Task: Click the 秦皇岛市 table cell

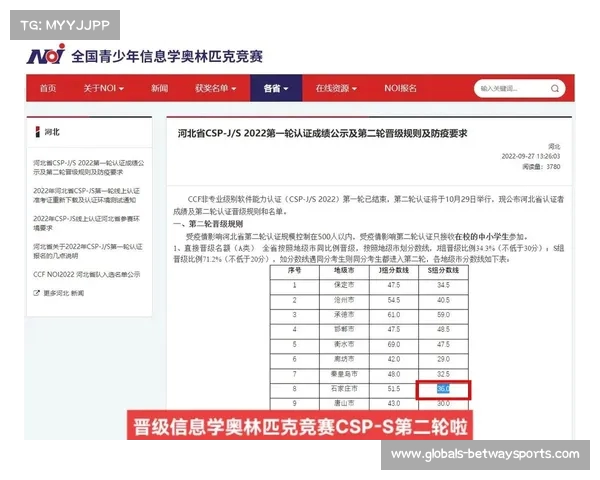Action: click(344, 374)
